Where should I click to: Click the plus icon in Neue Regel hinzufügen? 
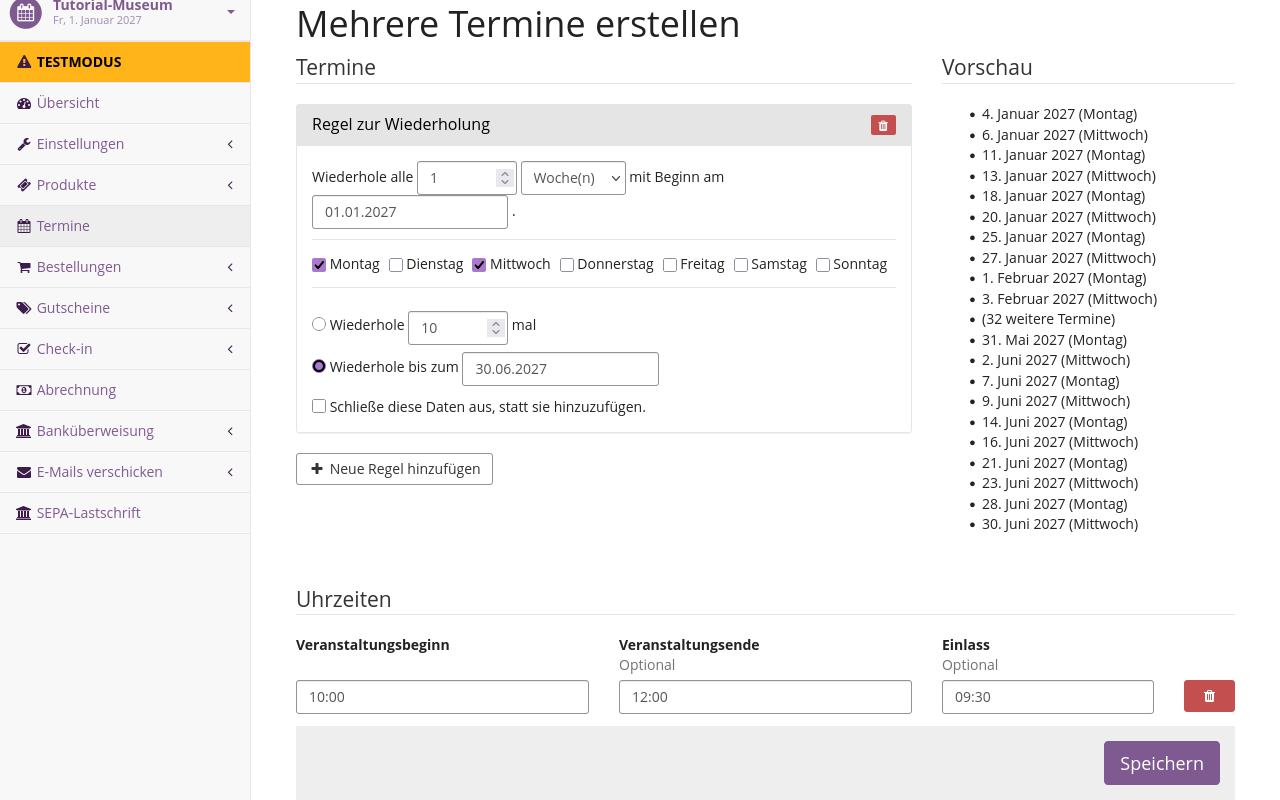point(317,469)
